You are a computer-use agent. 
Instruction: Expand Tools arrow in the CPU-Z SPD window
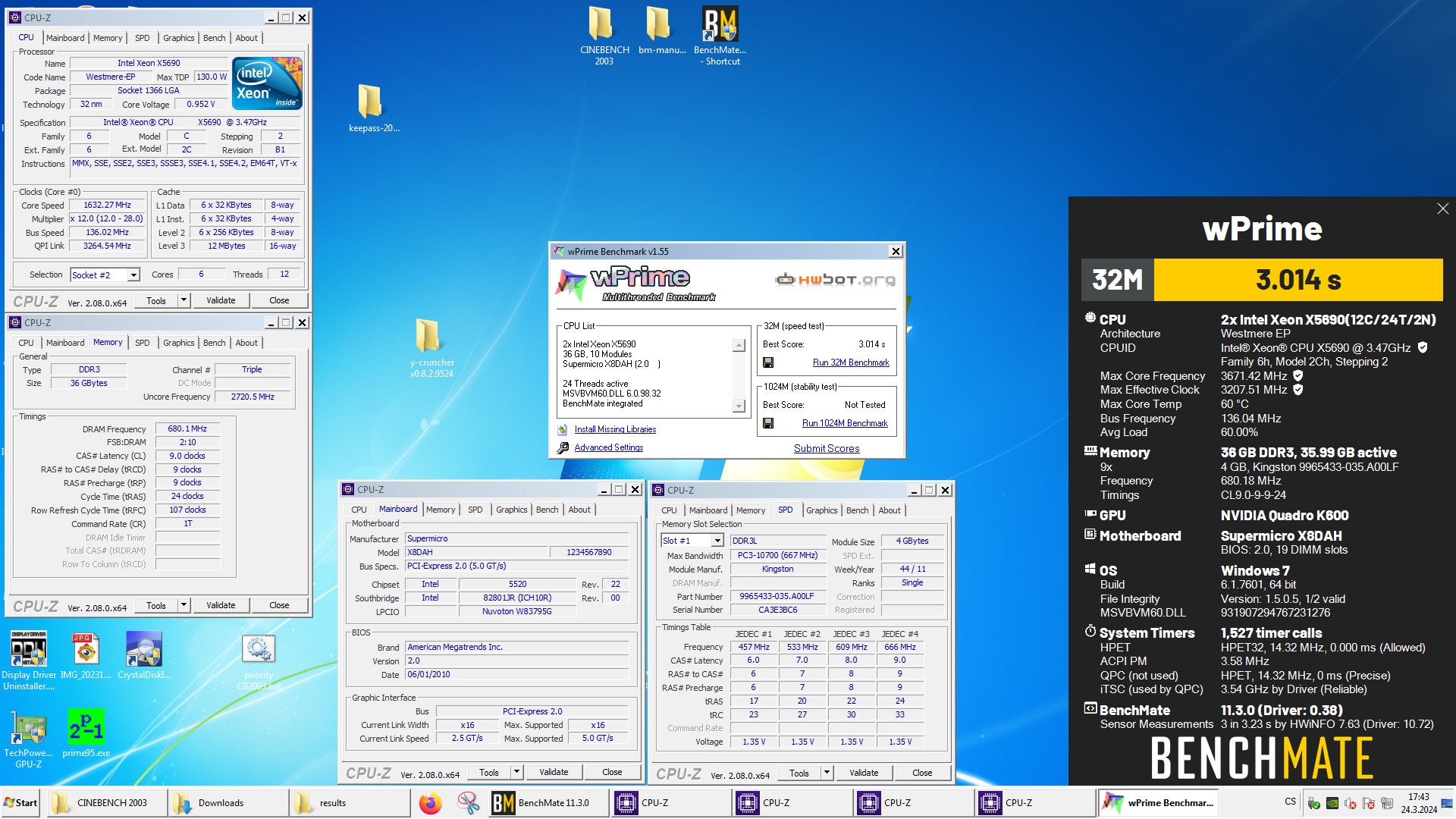(827, 773)
